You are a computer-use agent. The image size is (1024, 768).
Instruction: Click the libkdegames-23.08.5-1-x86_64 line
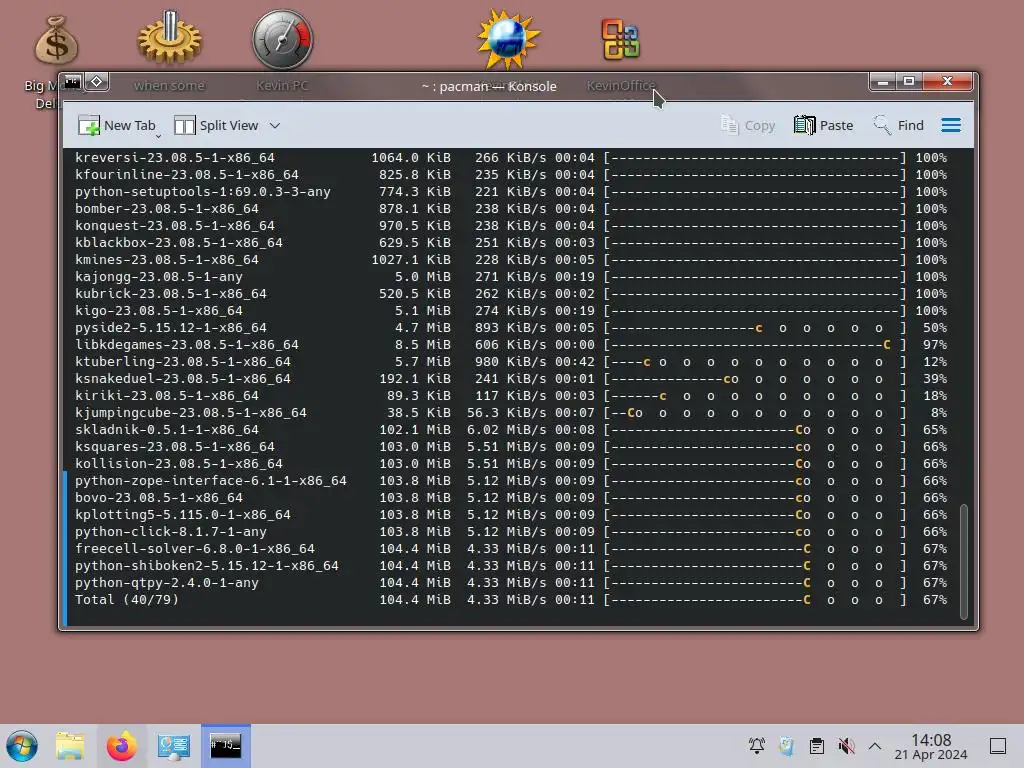[511, 344]
